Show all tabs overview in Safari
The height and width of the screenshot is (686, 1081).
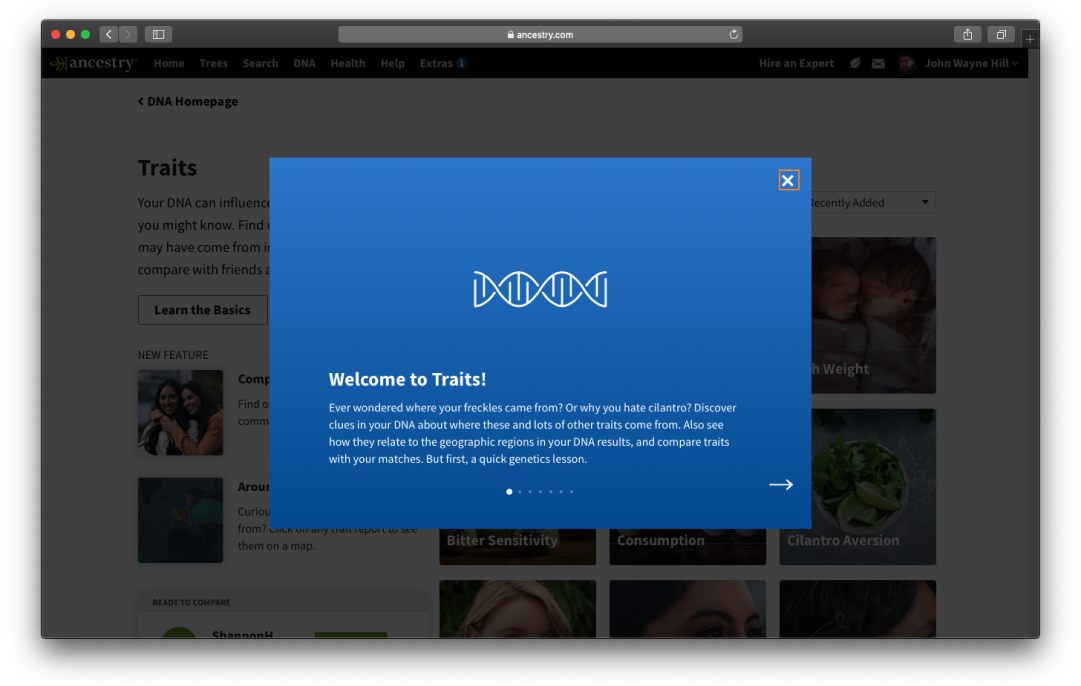point(1001,34)
